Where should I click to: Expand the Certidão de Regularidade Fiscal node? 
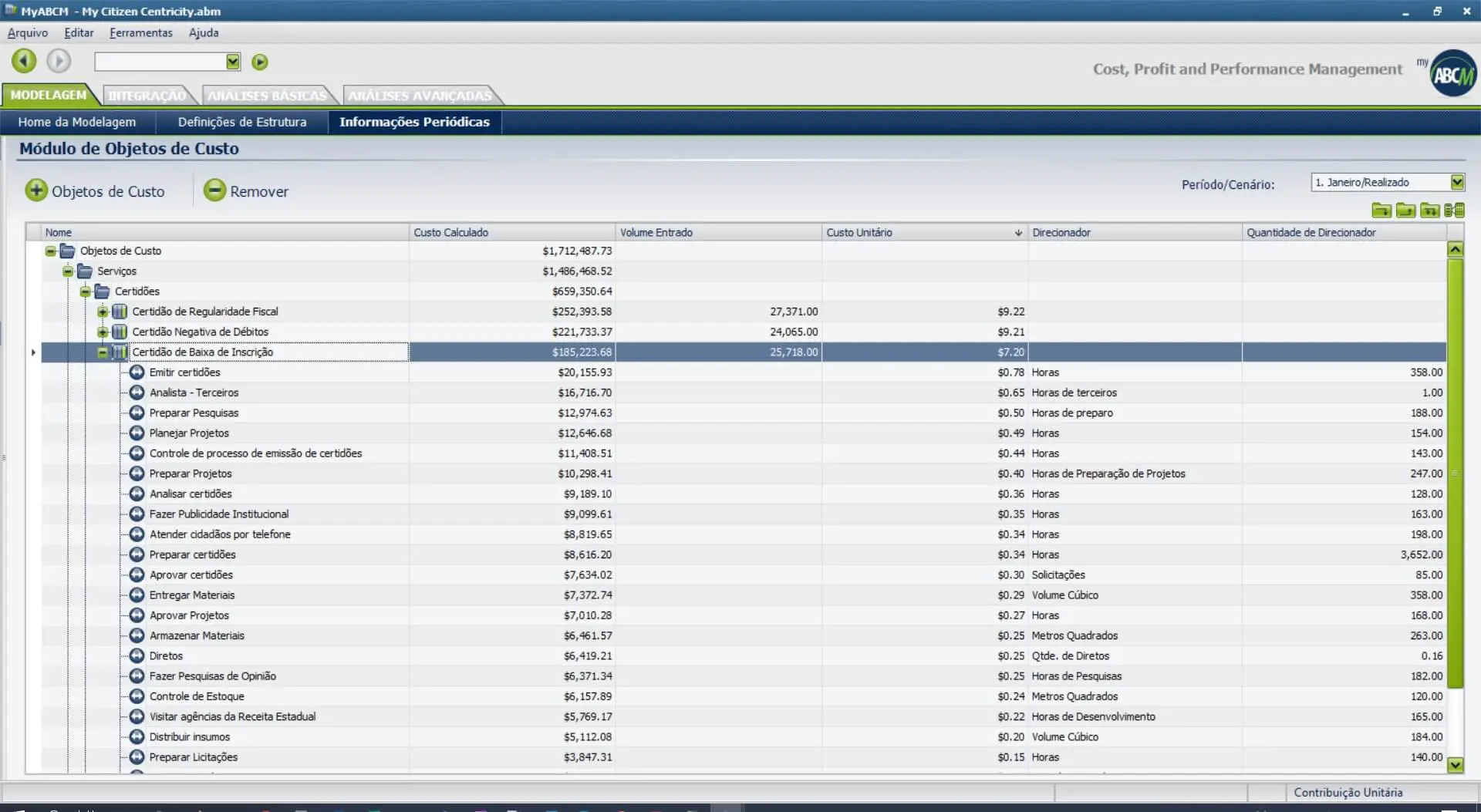(103, 312)
